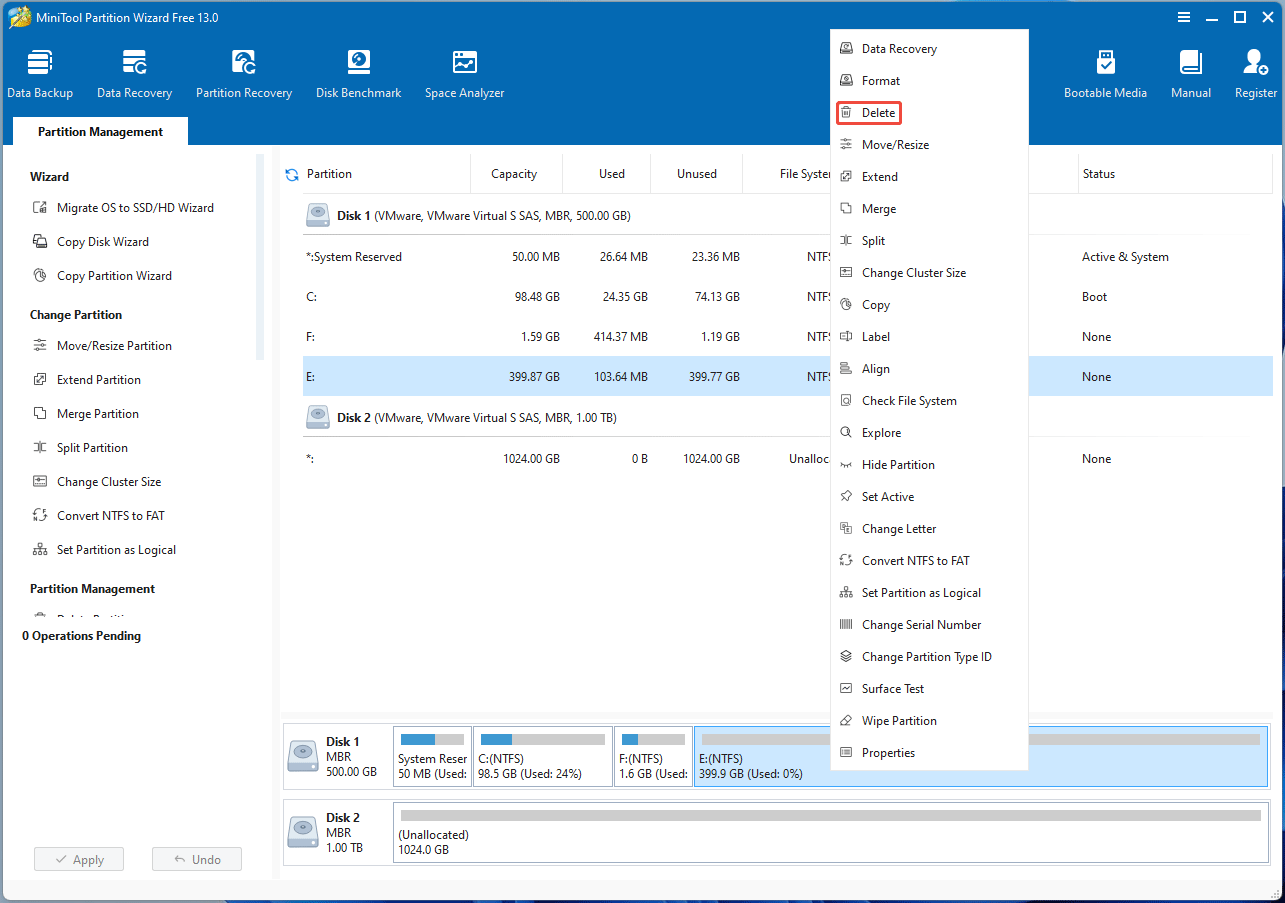The width and height of the screenshot is (1285, 903).
Task: Select Properties from the context menu
Action: (x=888, y=753)
